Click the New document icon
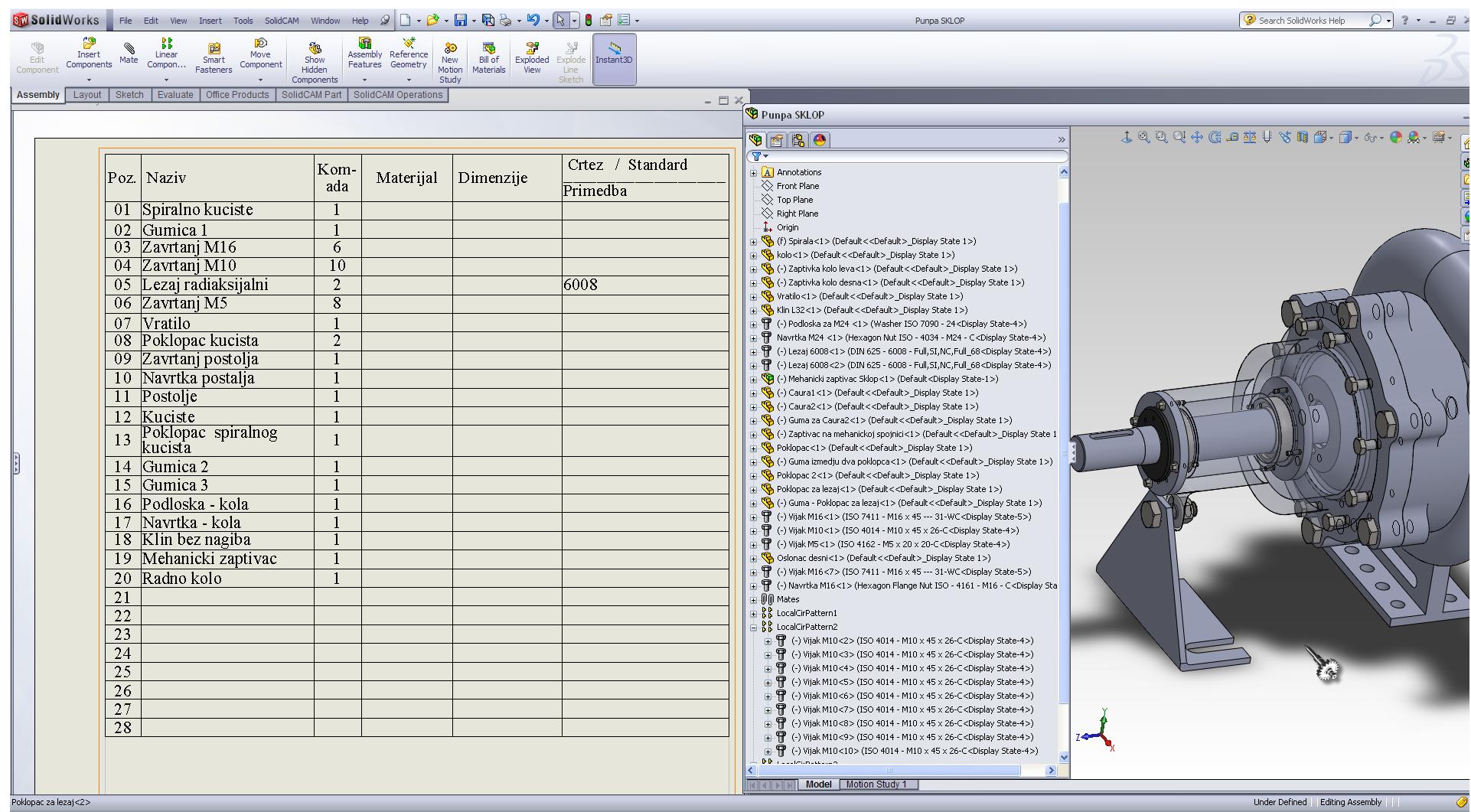This screenshot has width=1471, height=812. point(406,21)
